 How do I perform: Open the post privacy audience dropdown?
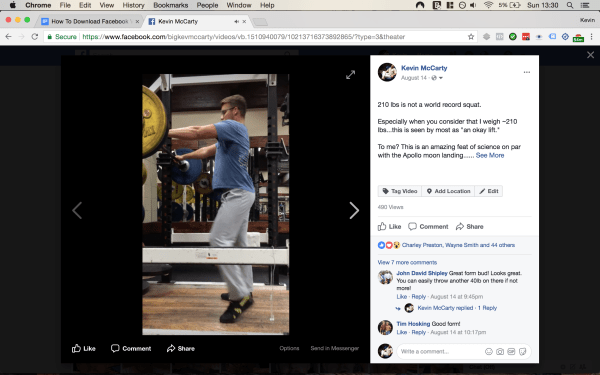pos(437,78)
